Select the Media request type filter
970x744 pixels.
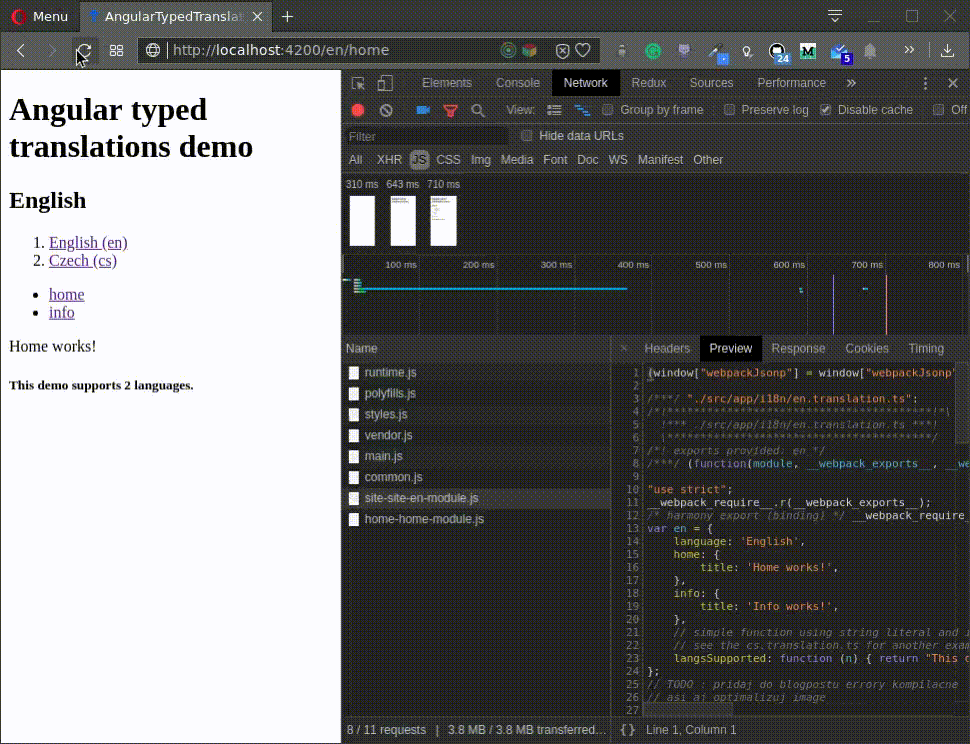click(x=517, y=160)
